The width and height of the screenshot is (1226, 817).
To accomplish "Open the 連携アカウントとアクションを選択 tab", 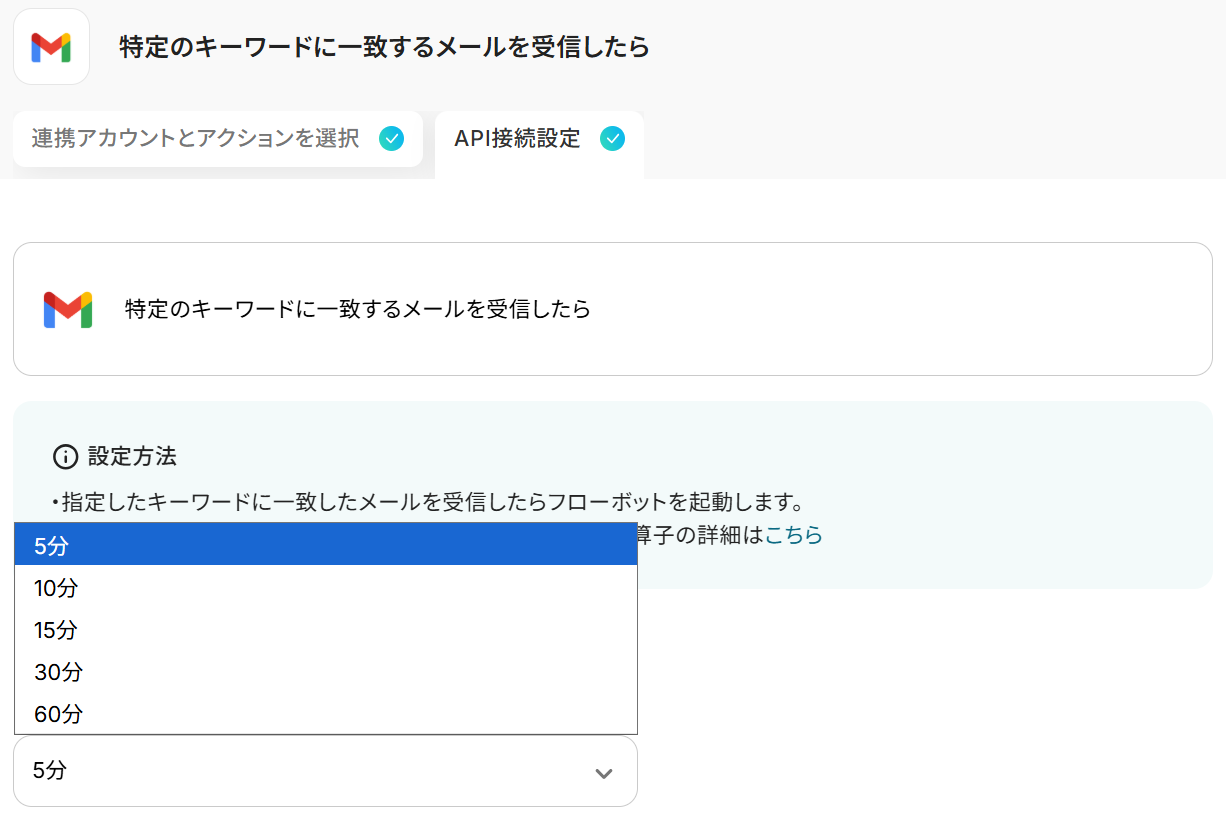I will [x=195, y=139].
